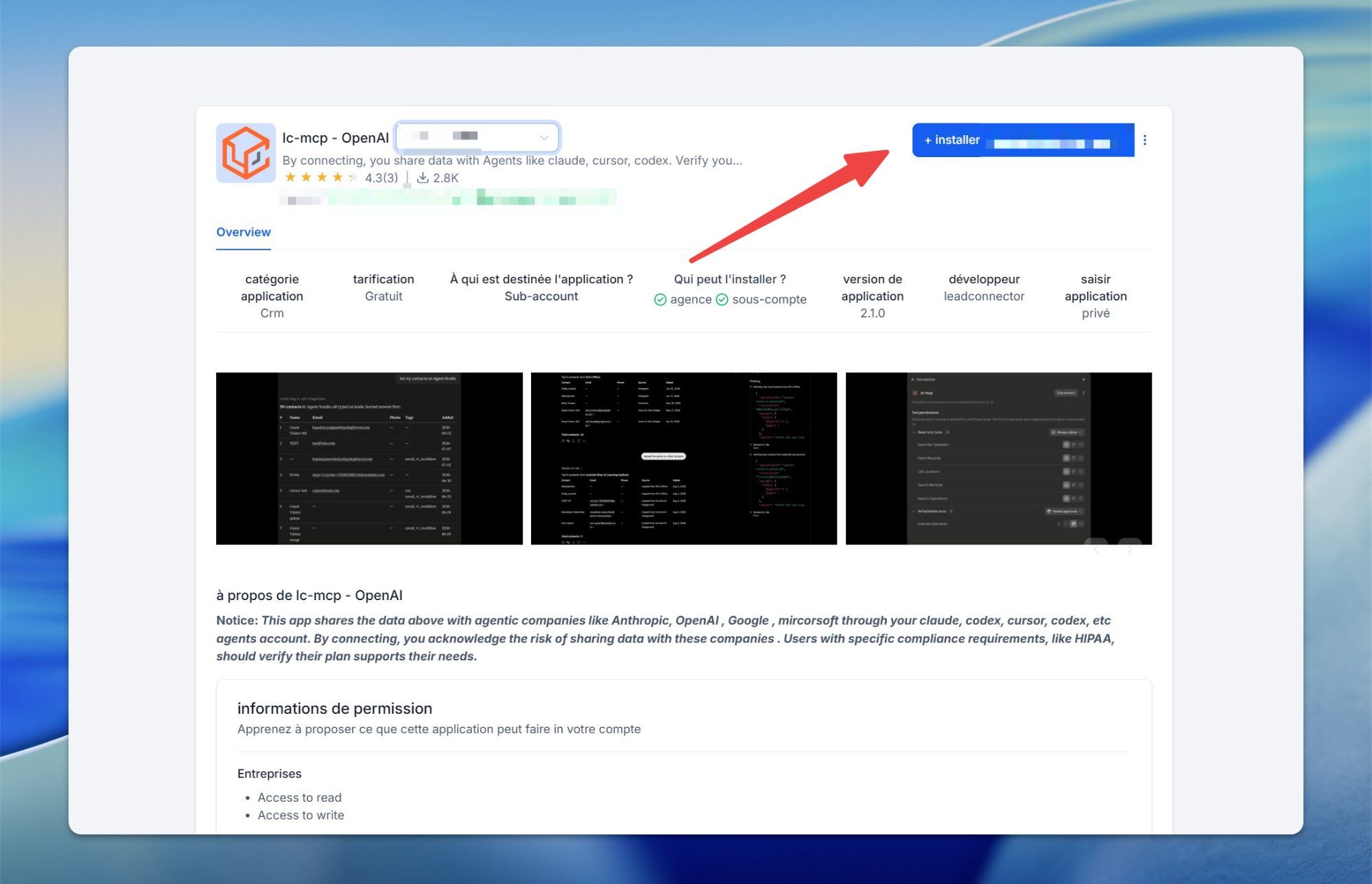Click the 'développeur' label
The image size is (1372, 884).
(x=984, y=279)
